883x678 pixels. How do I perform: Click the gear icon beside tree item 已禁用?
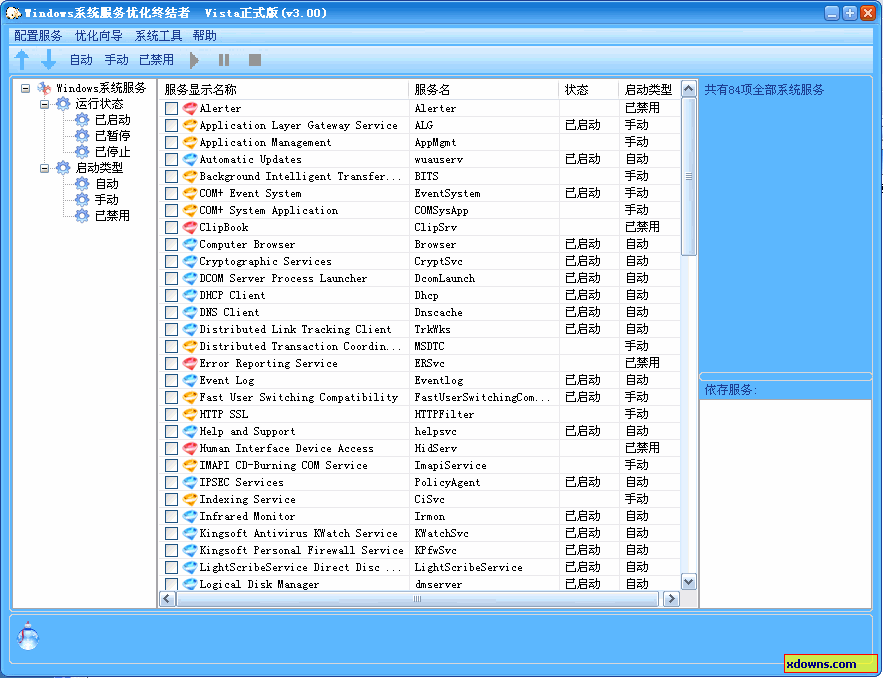point(82,215)
